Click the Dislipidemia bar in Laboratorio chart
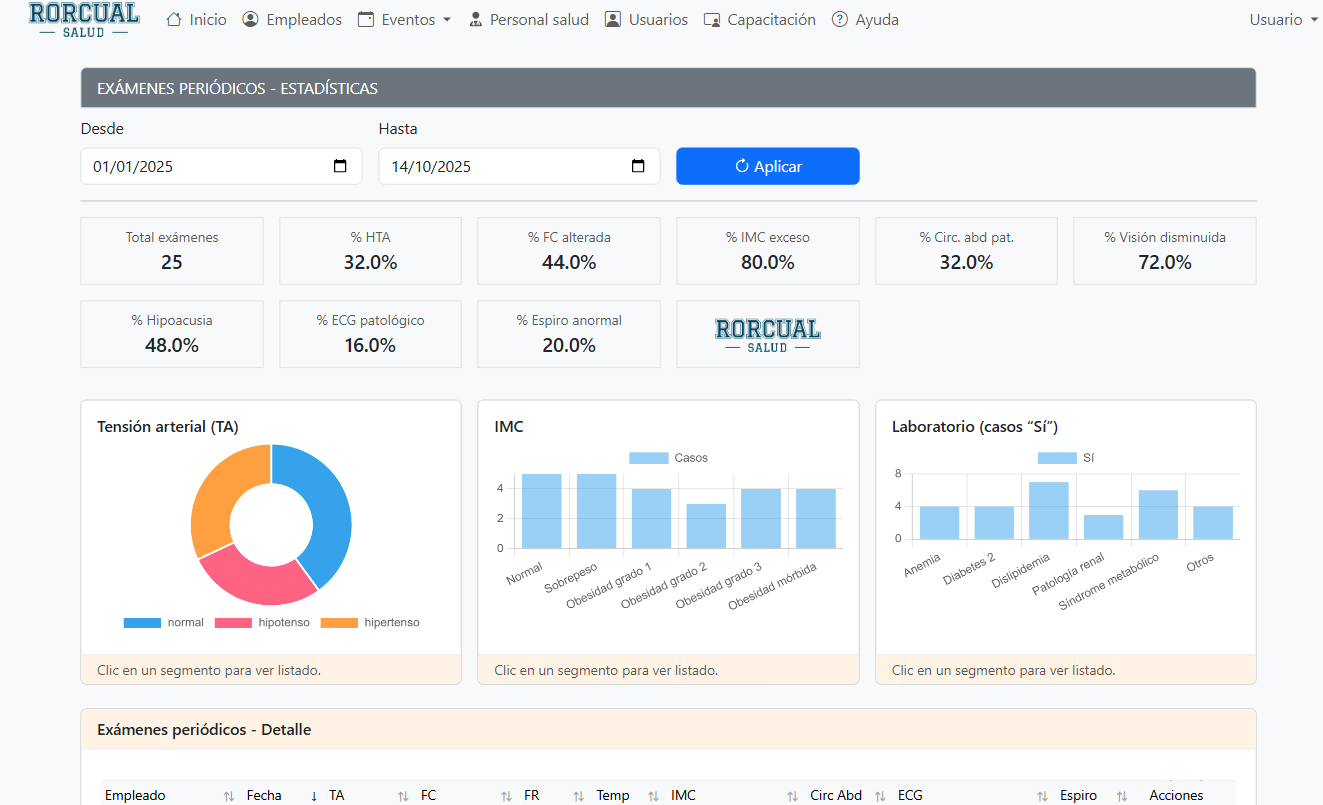 tap(1049, 510)
